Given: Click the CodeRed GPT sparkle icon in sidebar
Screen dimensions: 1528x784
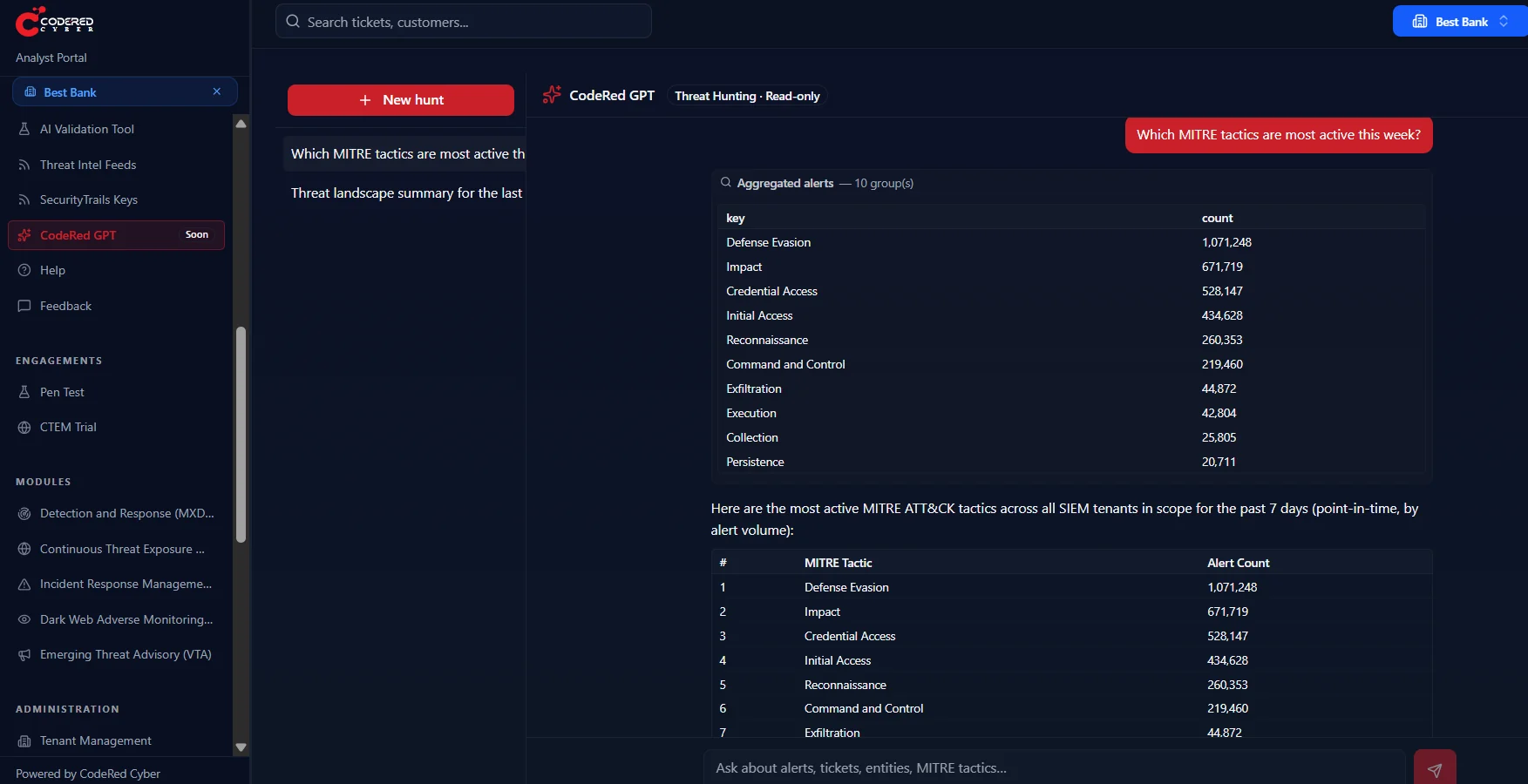Looking at the screenshot, I should pos(24,235).
